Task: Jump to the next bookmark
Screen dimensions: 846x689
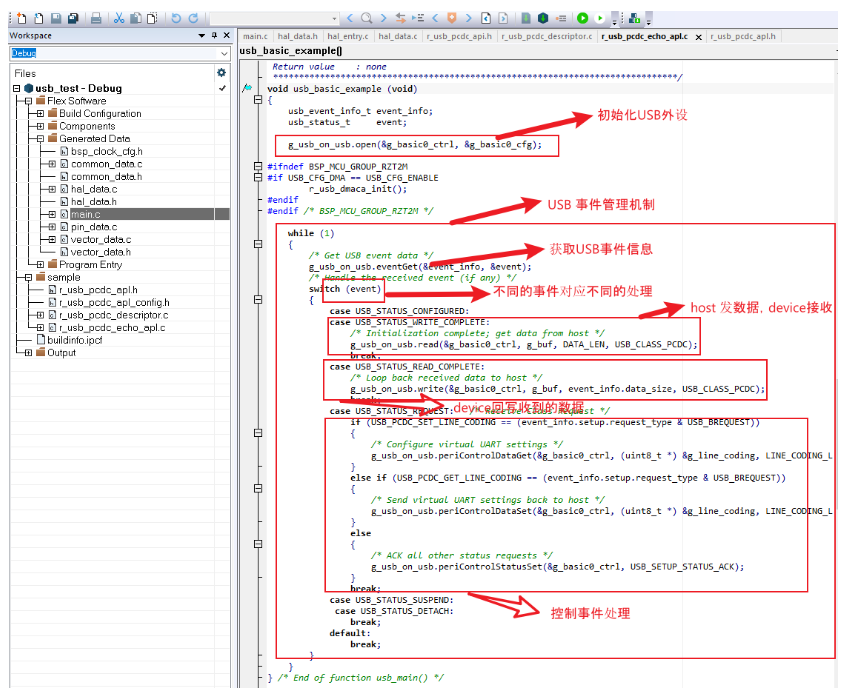Action: tap(469, 18)
